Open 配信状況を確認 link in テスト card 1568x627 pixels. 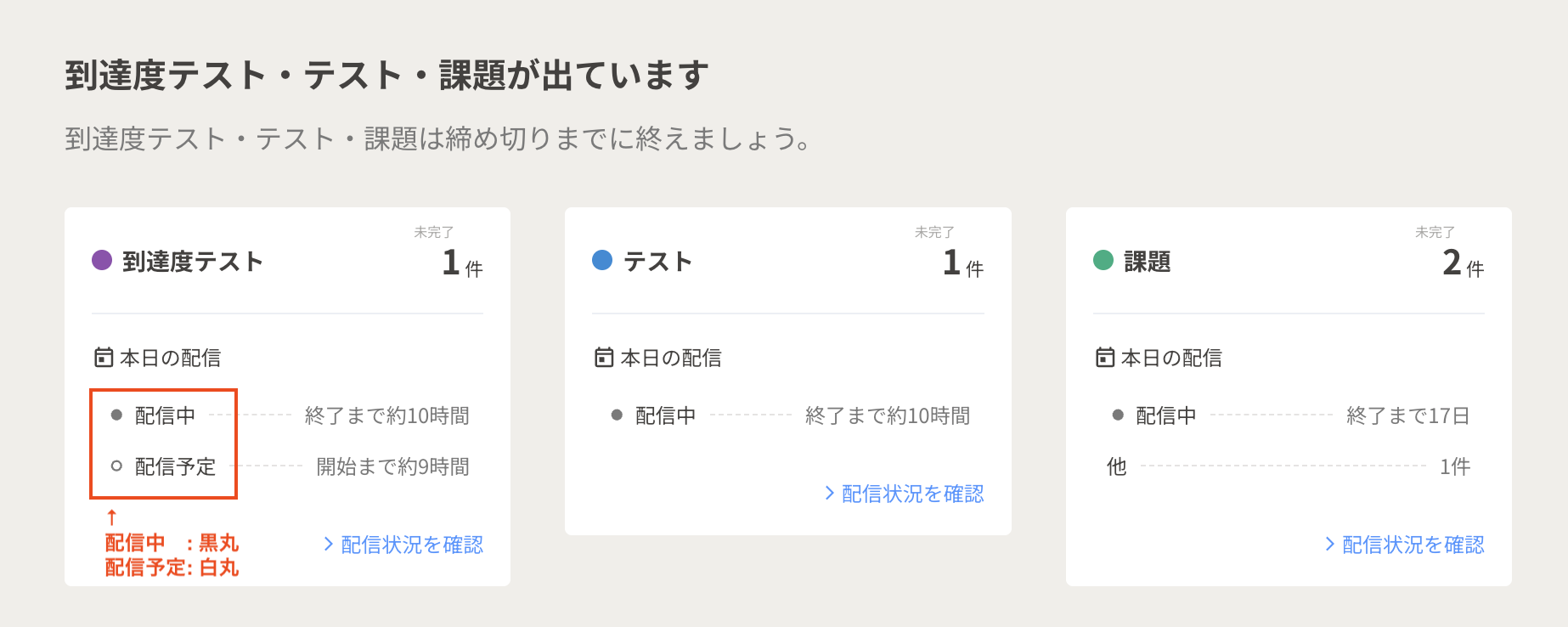[912, 494]
